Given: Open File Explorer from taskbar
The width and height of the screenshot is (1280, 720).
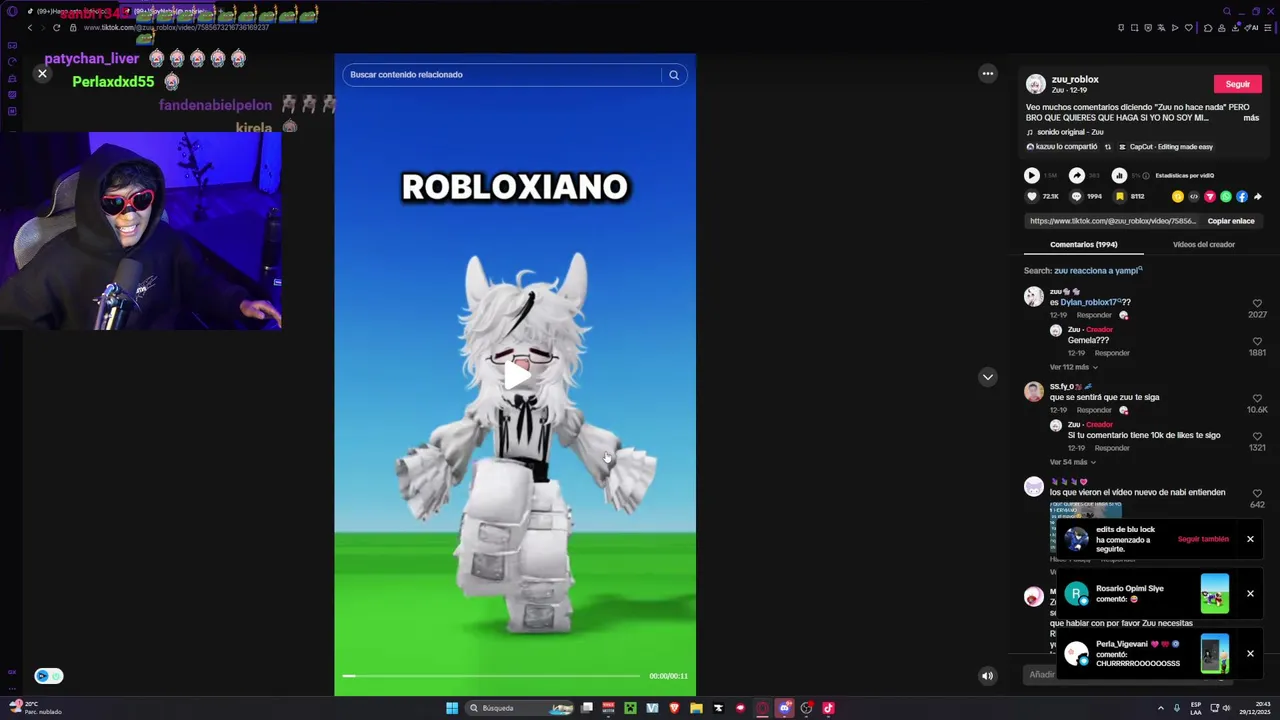Looking at the screenshot, I should tap(696, 708).
